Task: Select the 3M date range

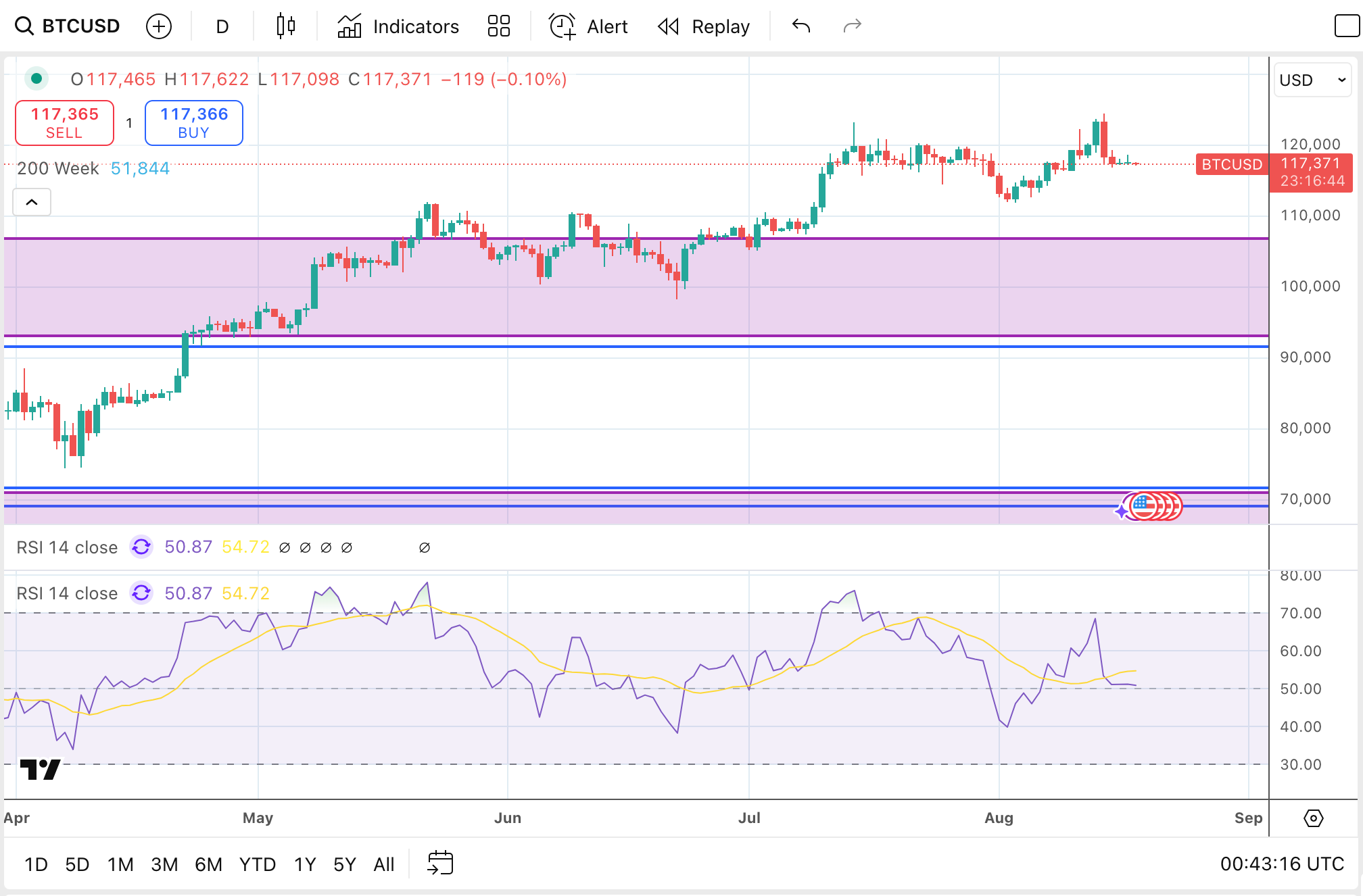Action: [x=164, y=864]
